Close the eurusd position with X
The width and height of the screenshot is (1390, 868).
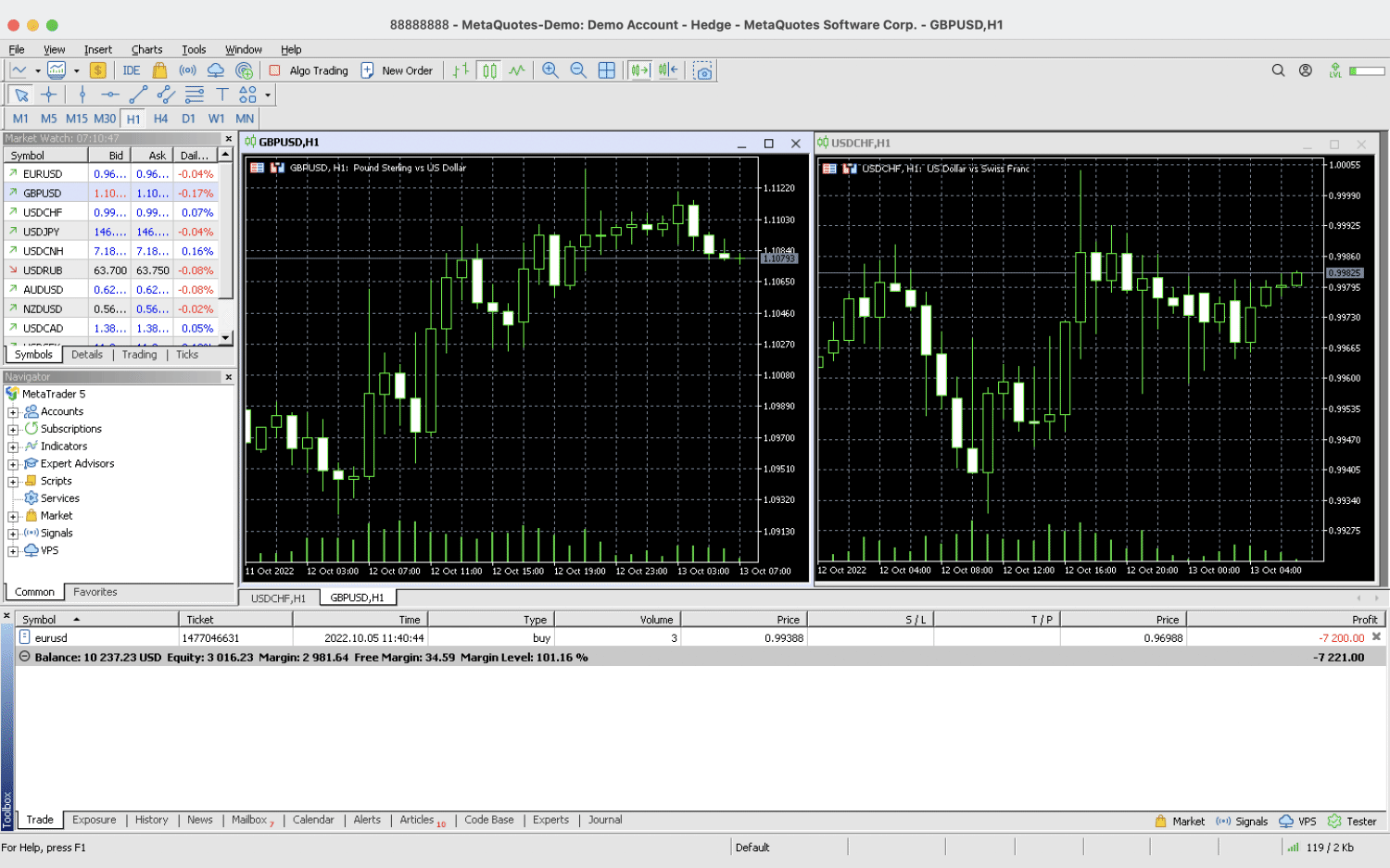point(1377,637)
